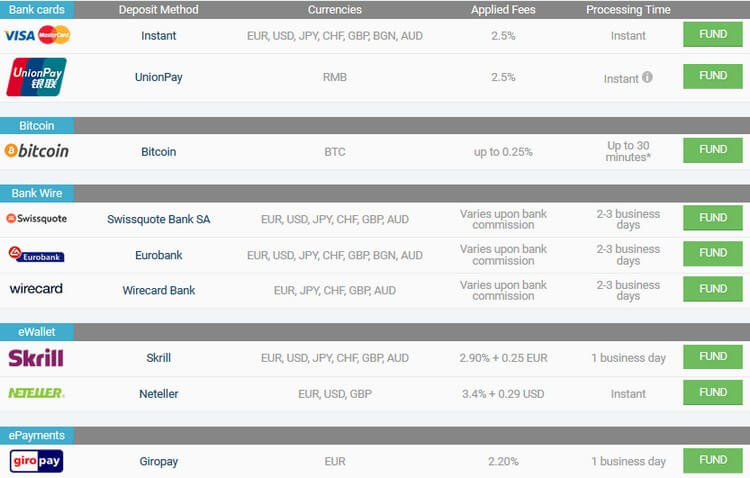Click the wirecard logo
The image size is (750, 478).
pyautogui.click(x=36, y=289)
